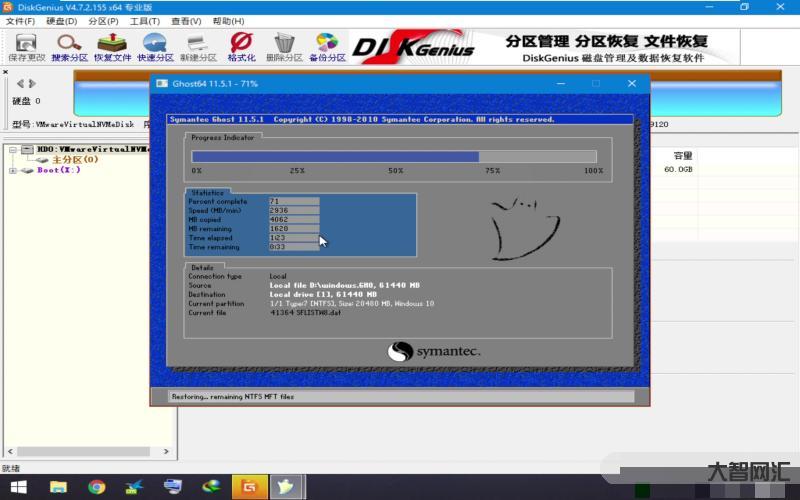Viewport: 800px width, 500px height.
Task: Close the disk panel with small x
Action: [5, 72]
